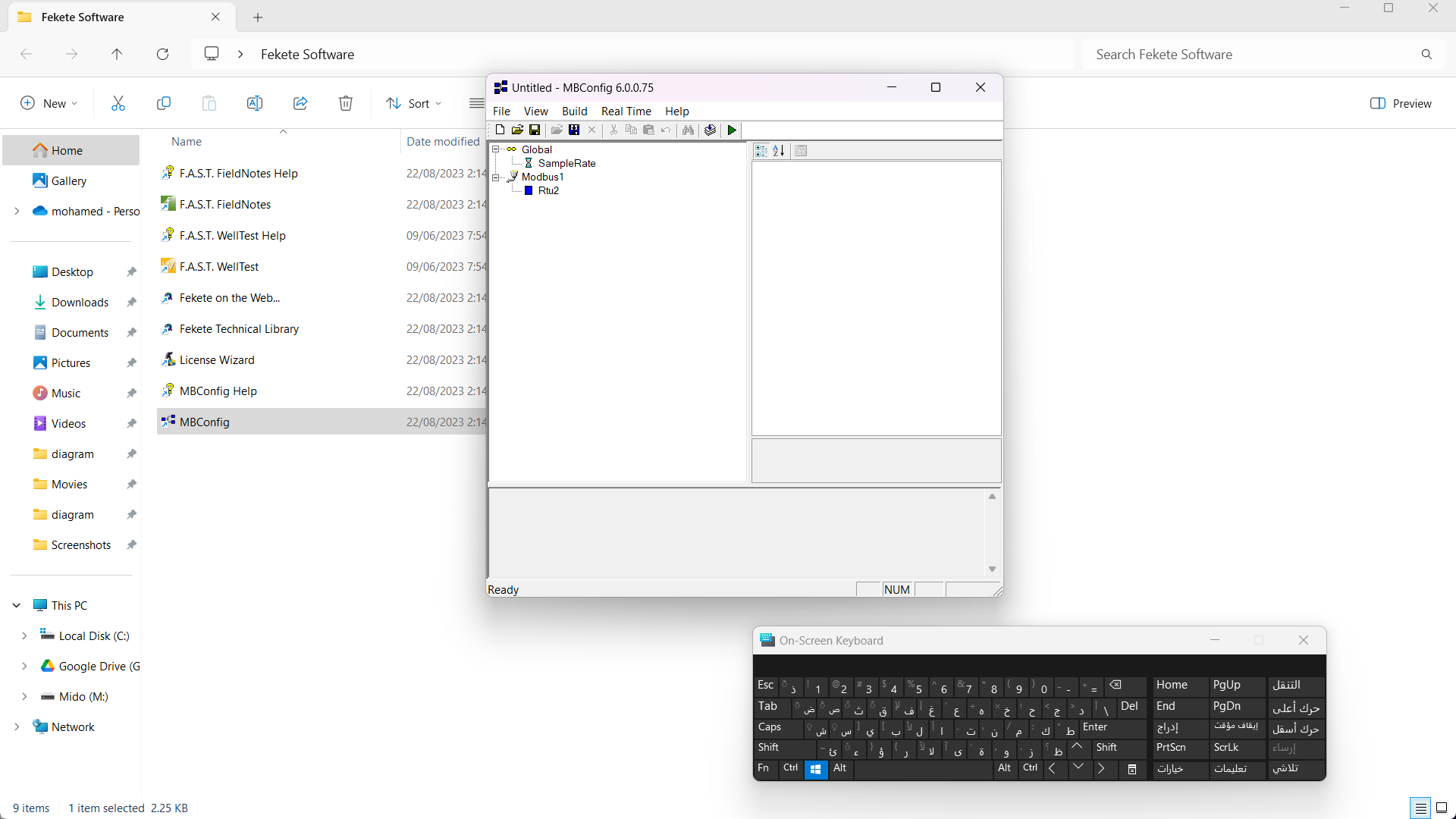The height and width of the screenshot is (819, 1456).
Task: Select the SampleRate tree item
Action: pyautogui.click(x=566, y=163)
